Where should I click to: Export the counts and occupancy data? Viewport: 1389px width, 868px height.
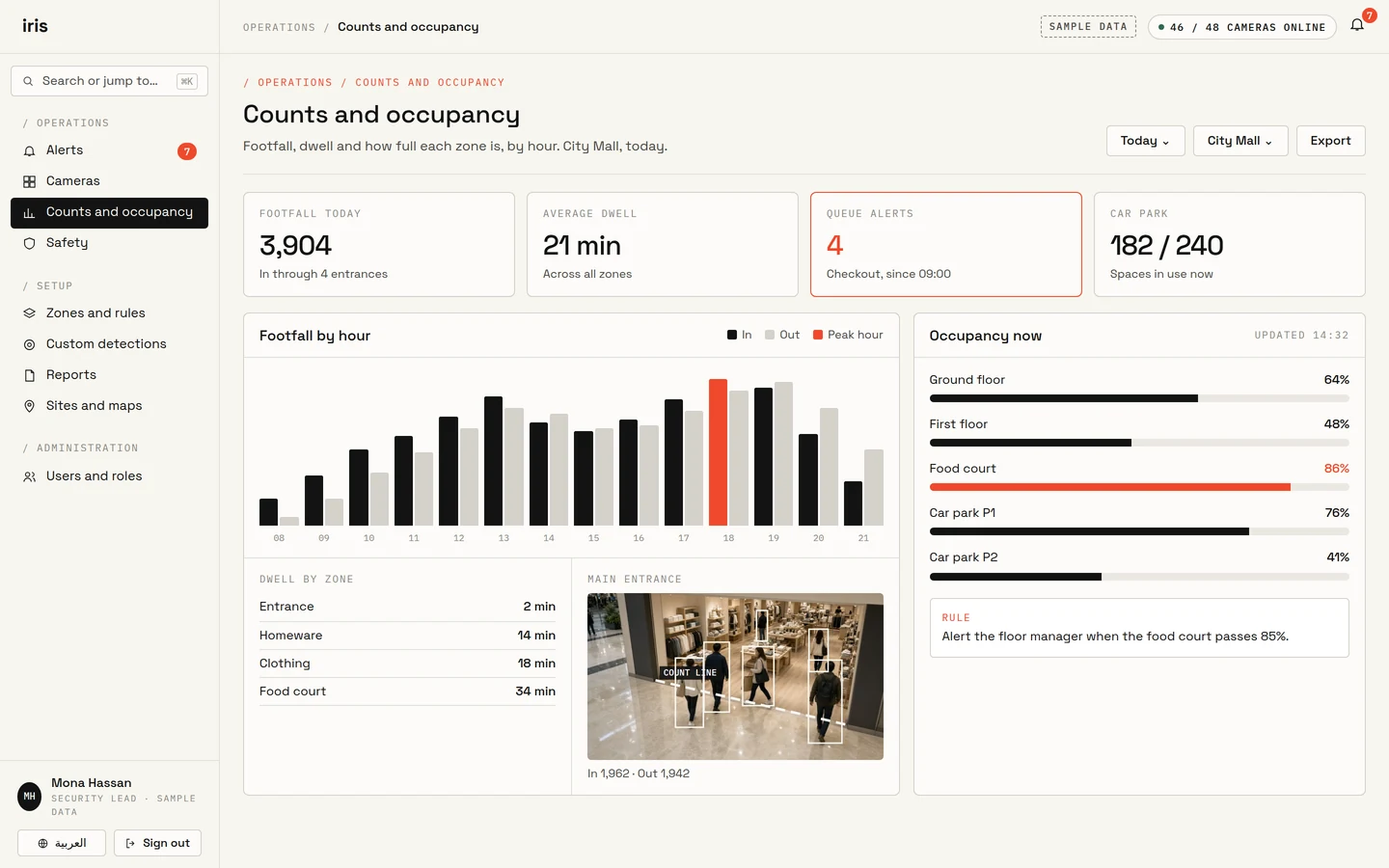point(1330,141)
